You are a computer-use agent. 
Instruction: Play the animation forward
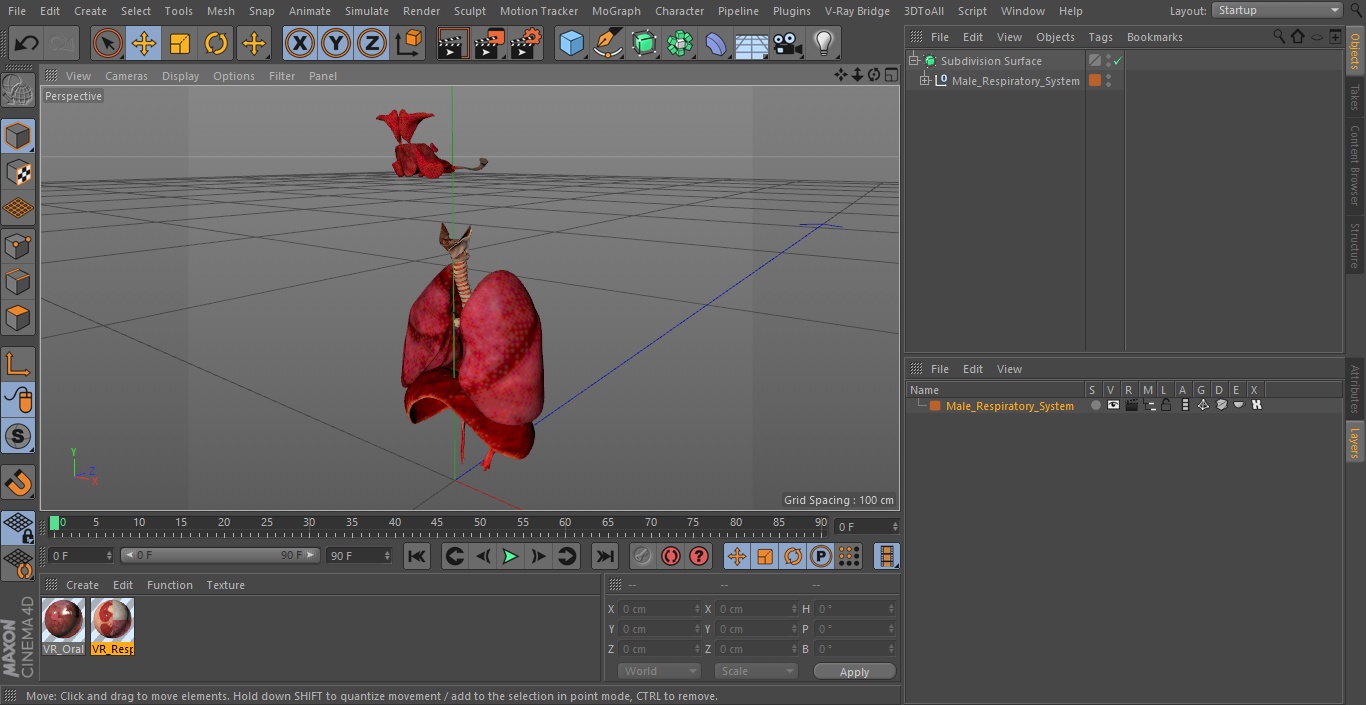coord(510,556)
